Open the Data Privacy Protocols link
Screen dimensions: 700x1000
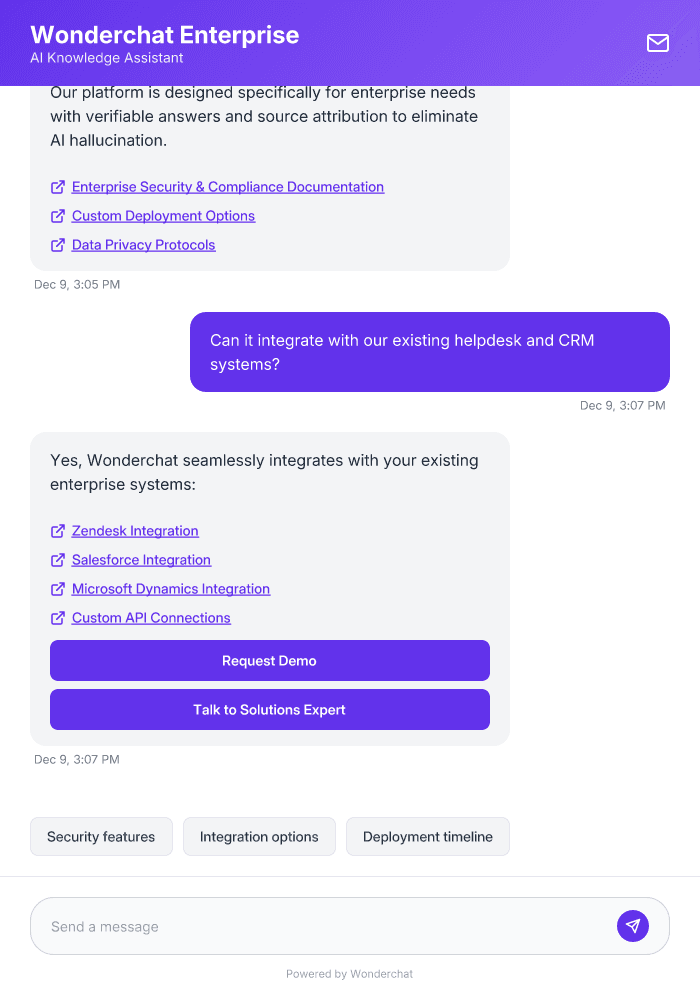[x=143, y=245]
